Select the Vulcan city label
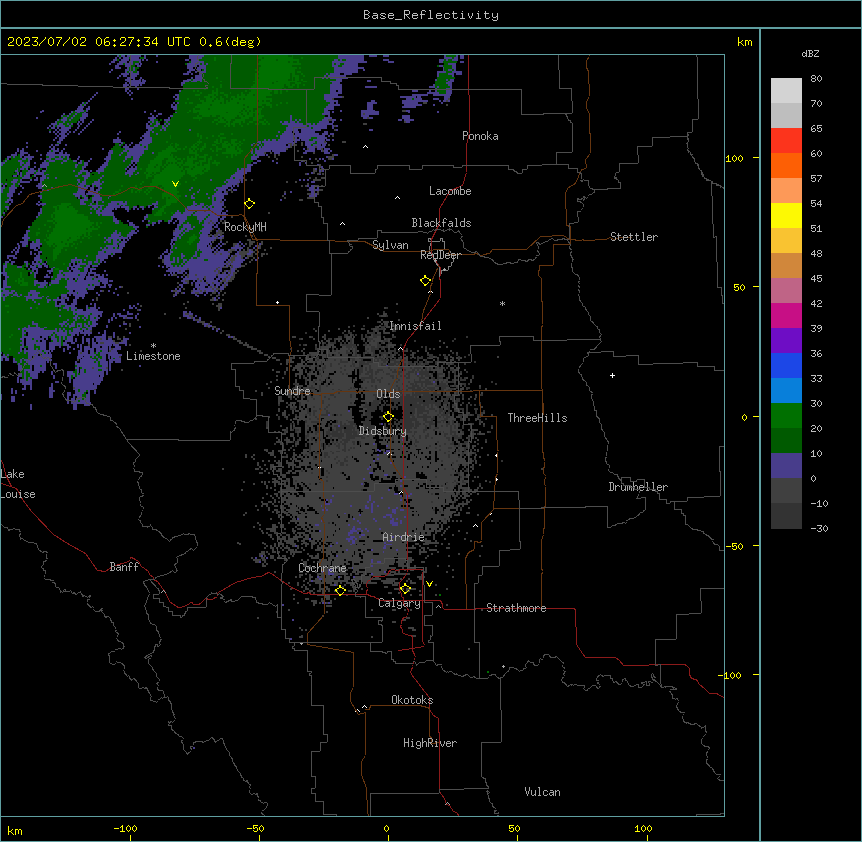Screen dimensions: 862x842 pos(542,792)
